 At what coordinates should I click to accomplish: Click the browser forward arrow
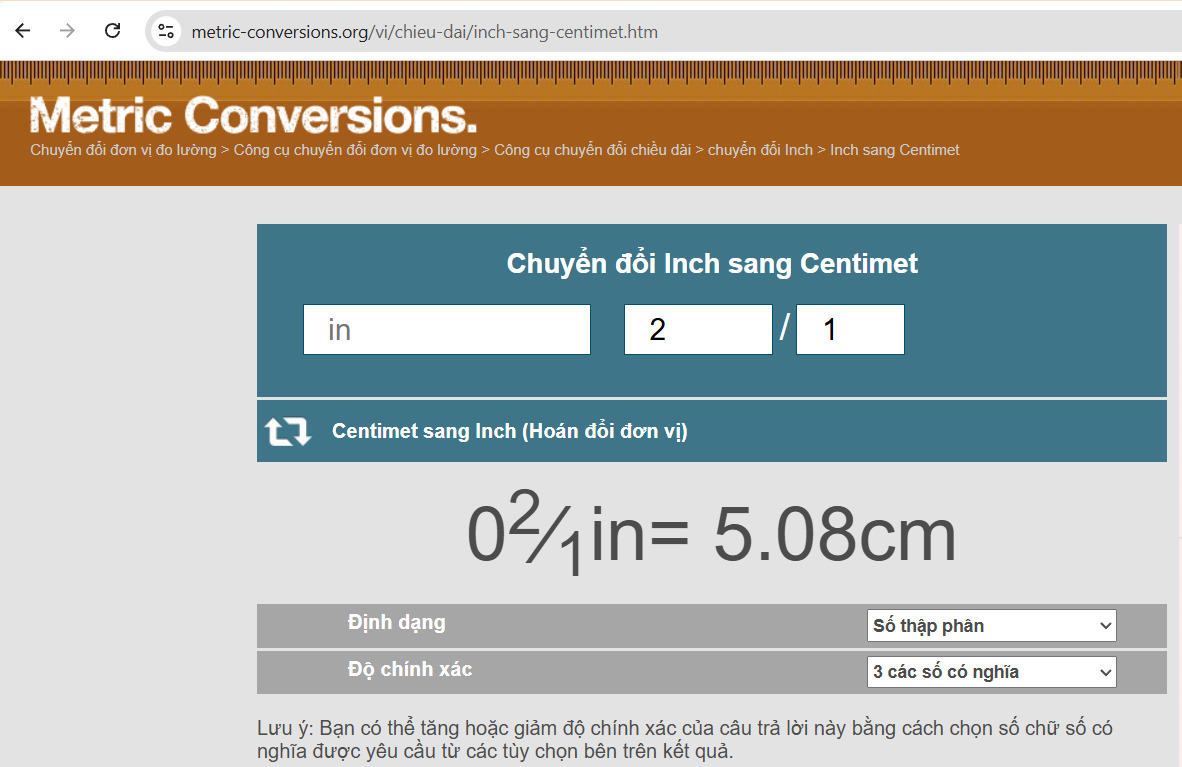point(67,31)
